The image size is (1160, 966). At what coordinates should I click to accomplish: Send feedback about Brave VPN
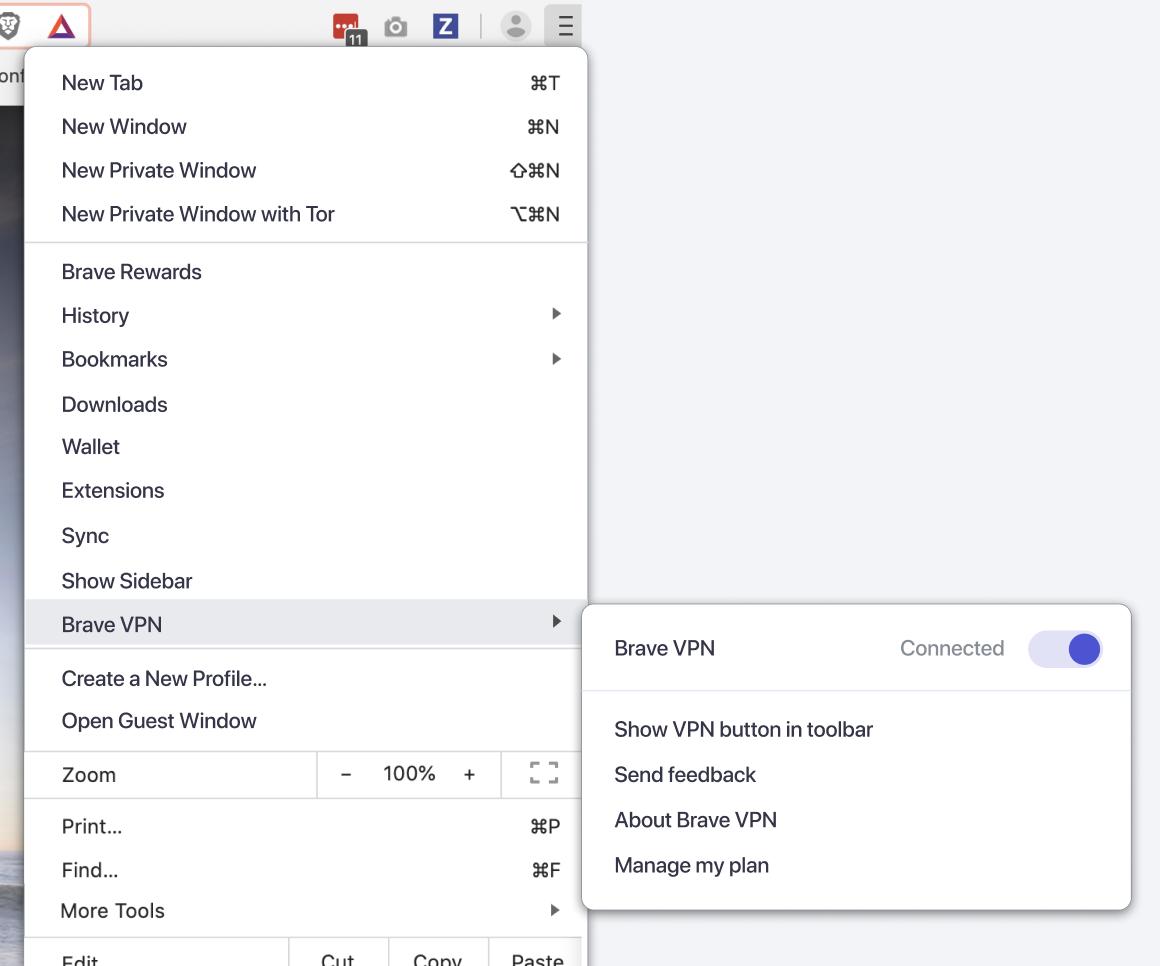pyautogui.click(x=684, y=774)
